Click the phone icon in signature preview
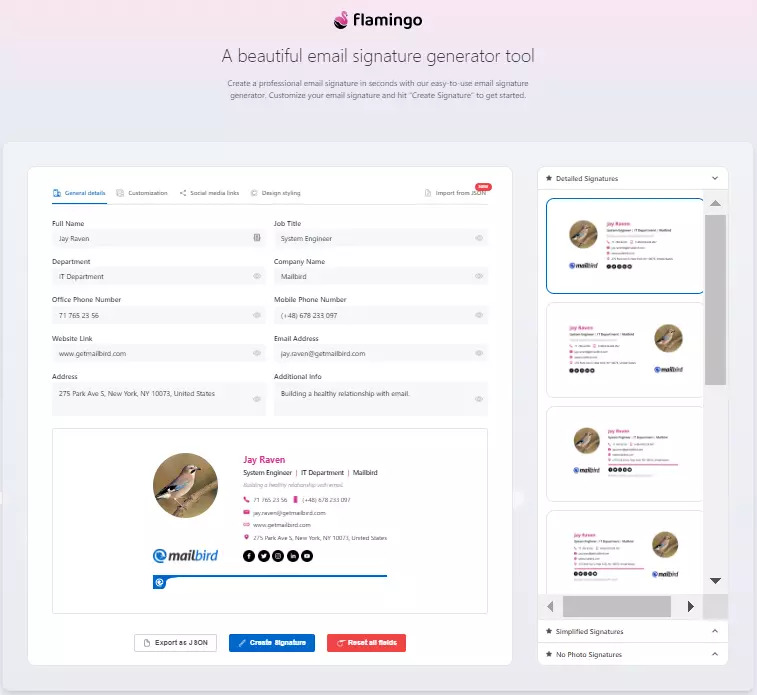 (x=246, y=500)
